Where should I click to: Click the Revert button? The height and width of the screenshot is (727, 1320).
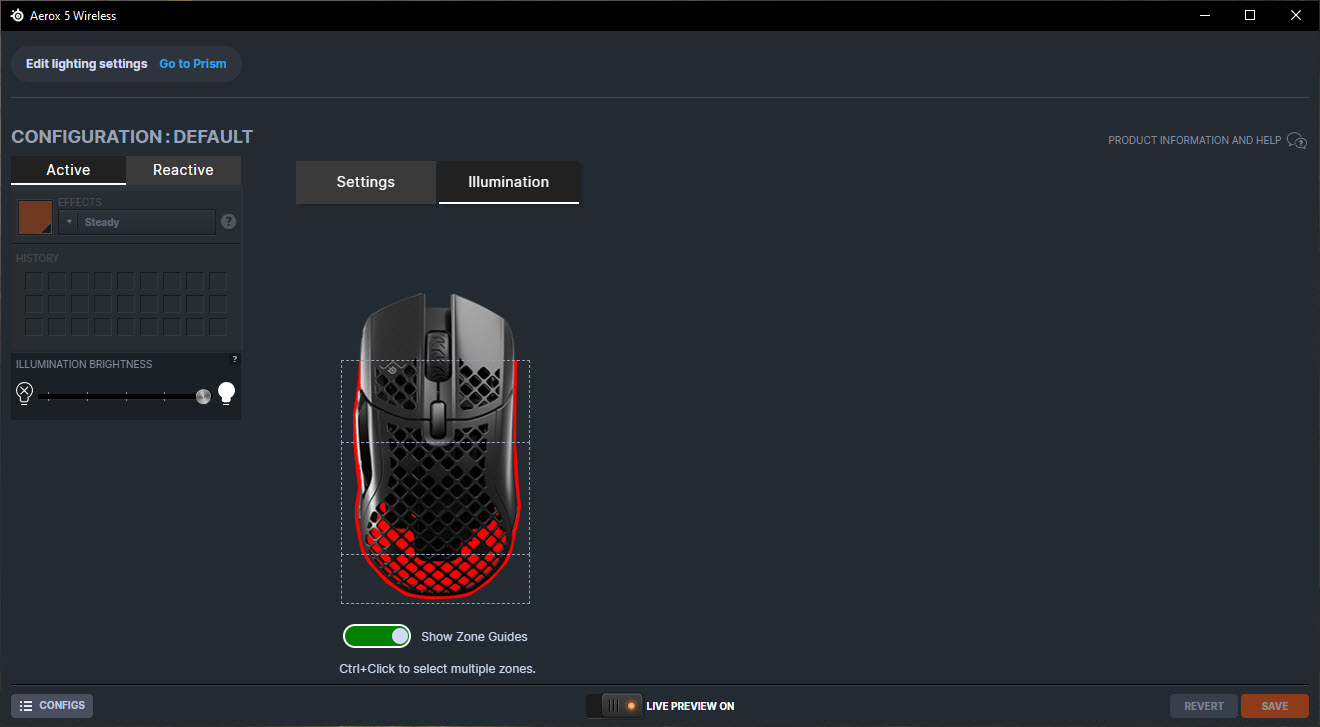tap(1203, 706)
